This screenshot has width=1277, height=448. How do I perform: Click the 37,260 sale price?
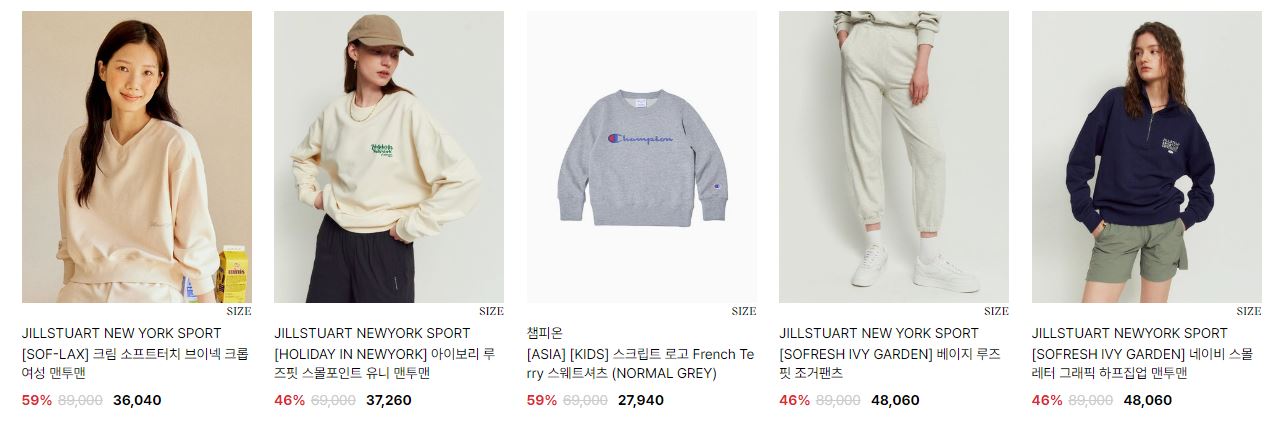click(389, 400)
